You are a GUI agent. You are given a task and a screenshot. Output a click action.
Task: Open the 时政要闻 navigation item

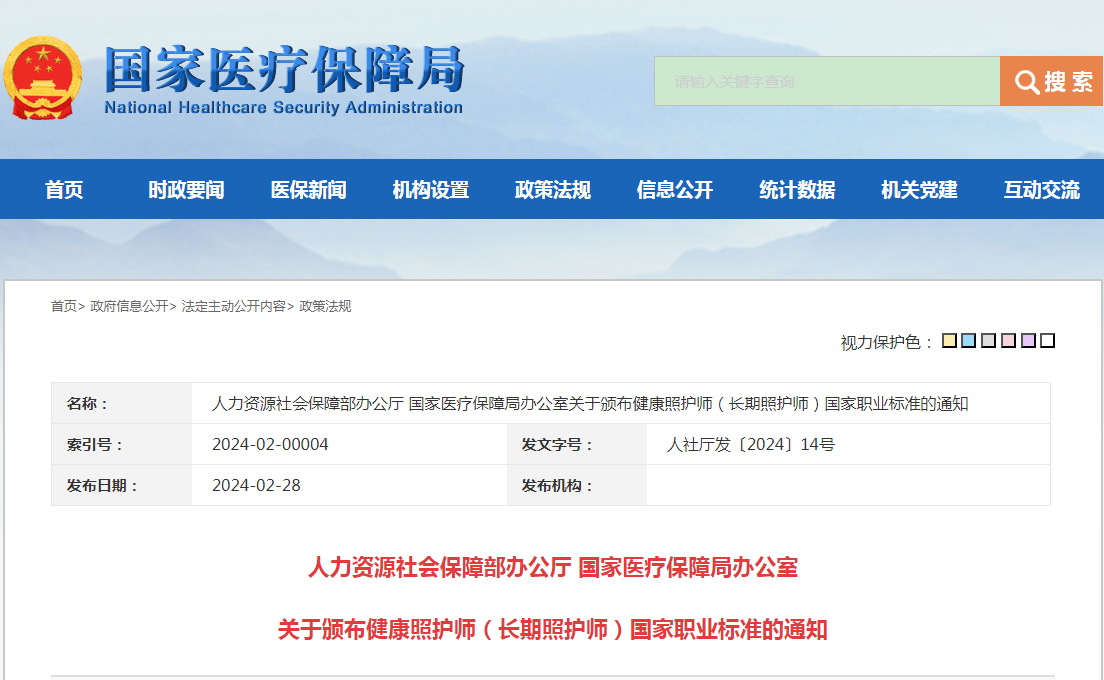tap(187, 189)
